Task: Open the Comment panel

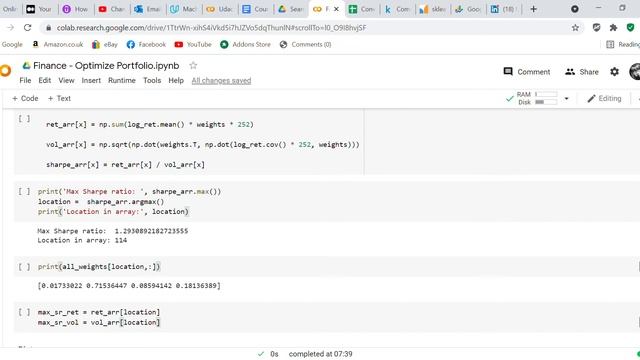Action: coord(527,72)
